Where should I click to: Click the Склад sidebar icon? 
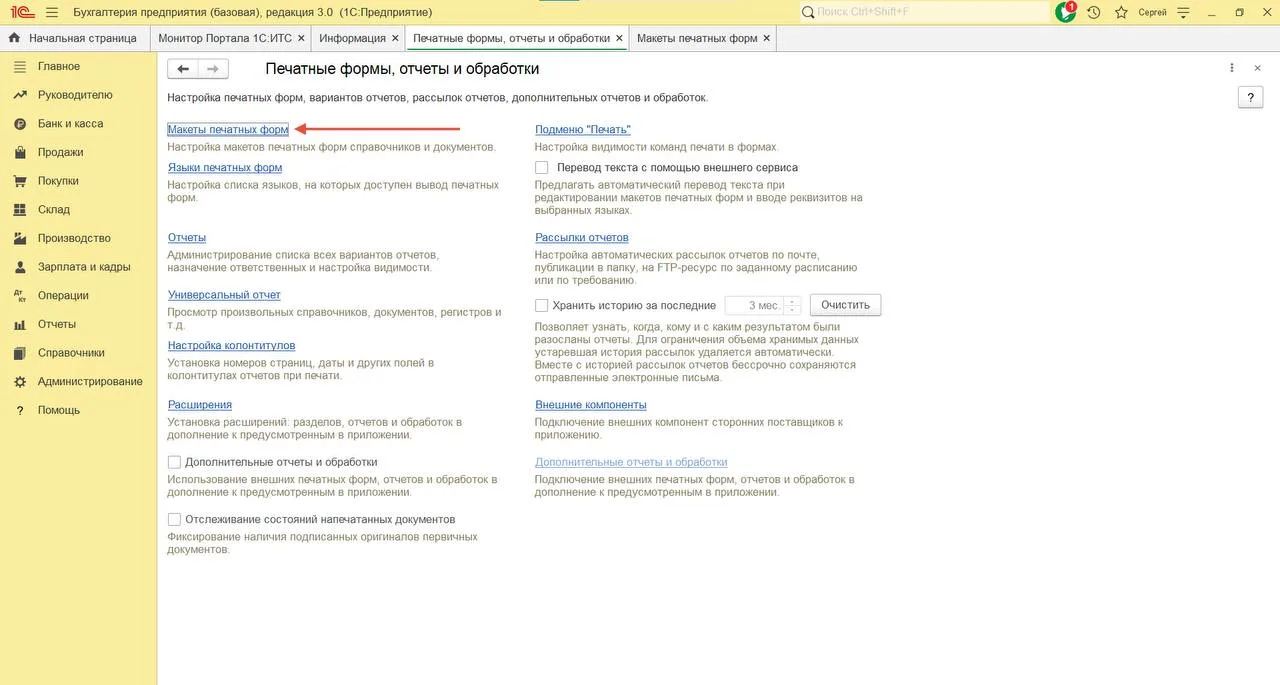click(x=19, y=210)
